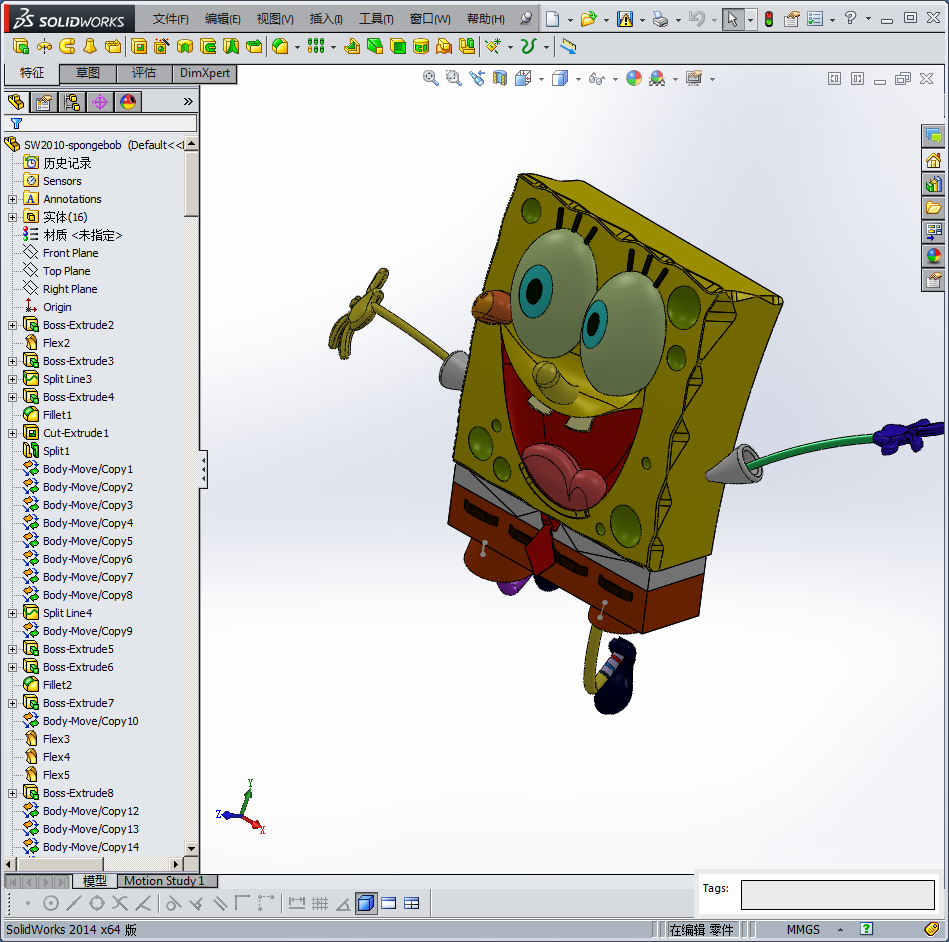The image size is (949, 942).
Task: Switch to the PropertyManager tab icon
Action: [x=44, y=102]
